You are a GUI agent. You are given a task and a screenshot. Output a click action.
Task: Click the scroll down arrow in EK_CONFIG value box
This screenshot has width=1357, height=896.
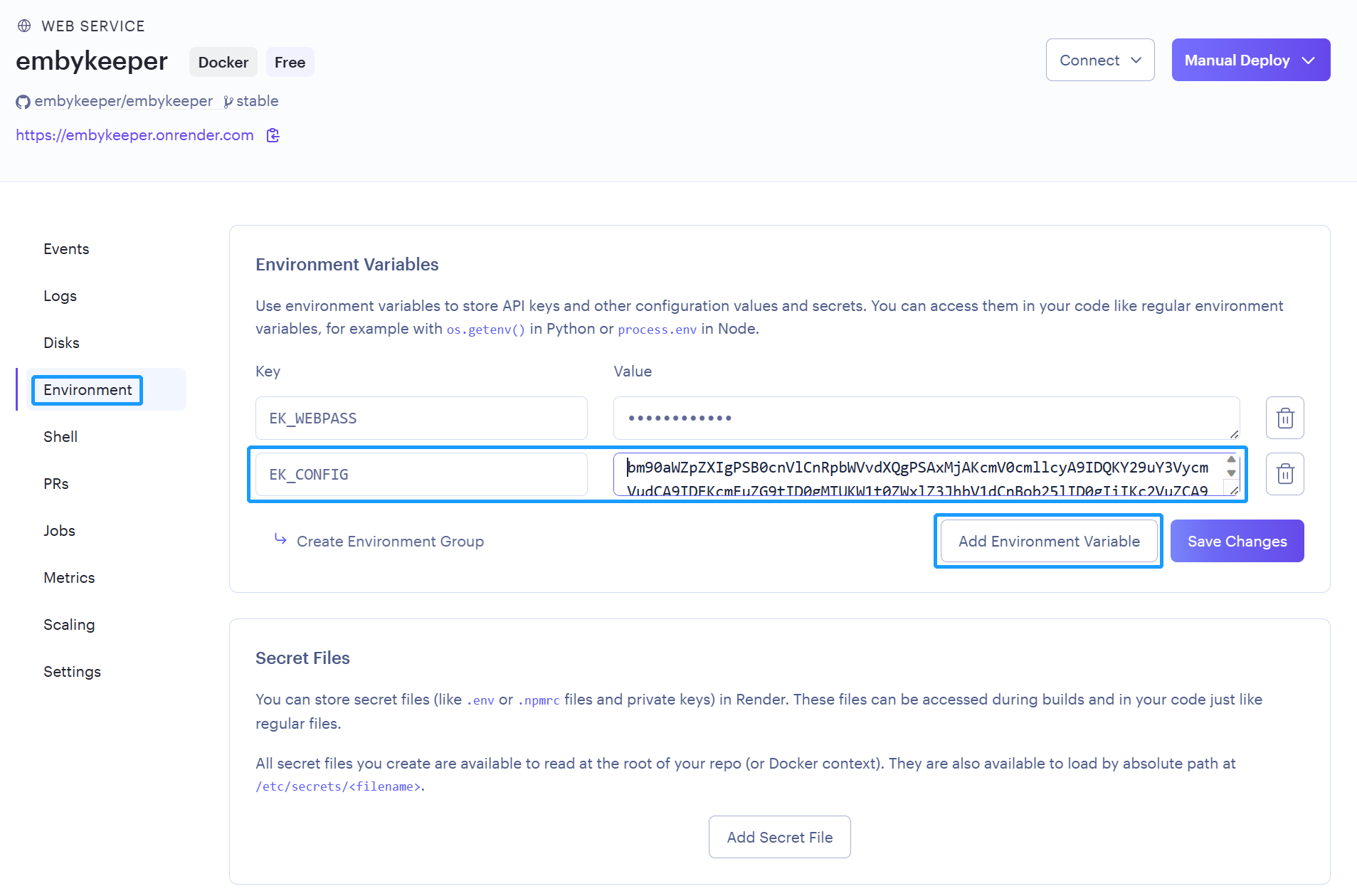tap(1231, 473)
